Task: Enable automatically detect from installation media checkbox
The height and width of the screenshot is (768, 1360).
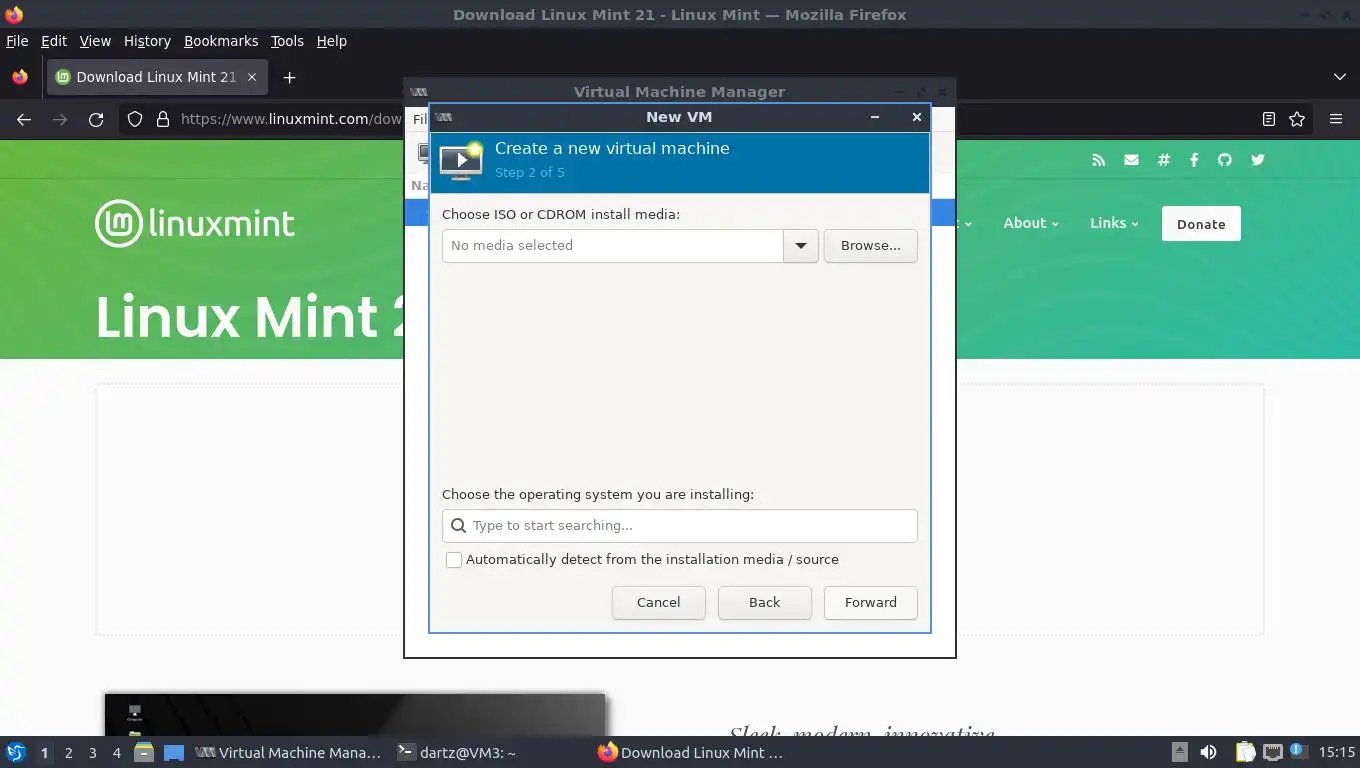Action: (454, 560)
